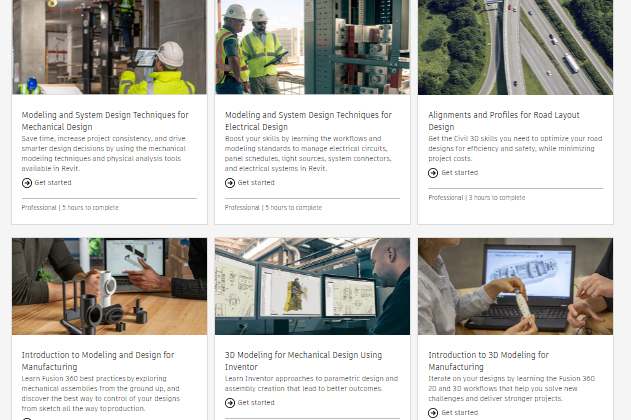Click 'Professional | 5 hours to complete' under Electrical Design
Screen dimensions: 631x420
point(273,208)
